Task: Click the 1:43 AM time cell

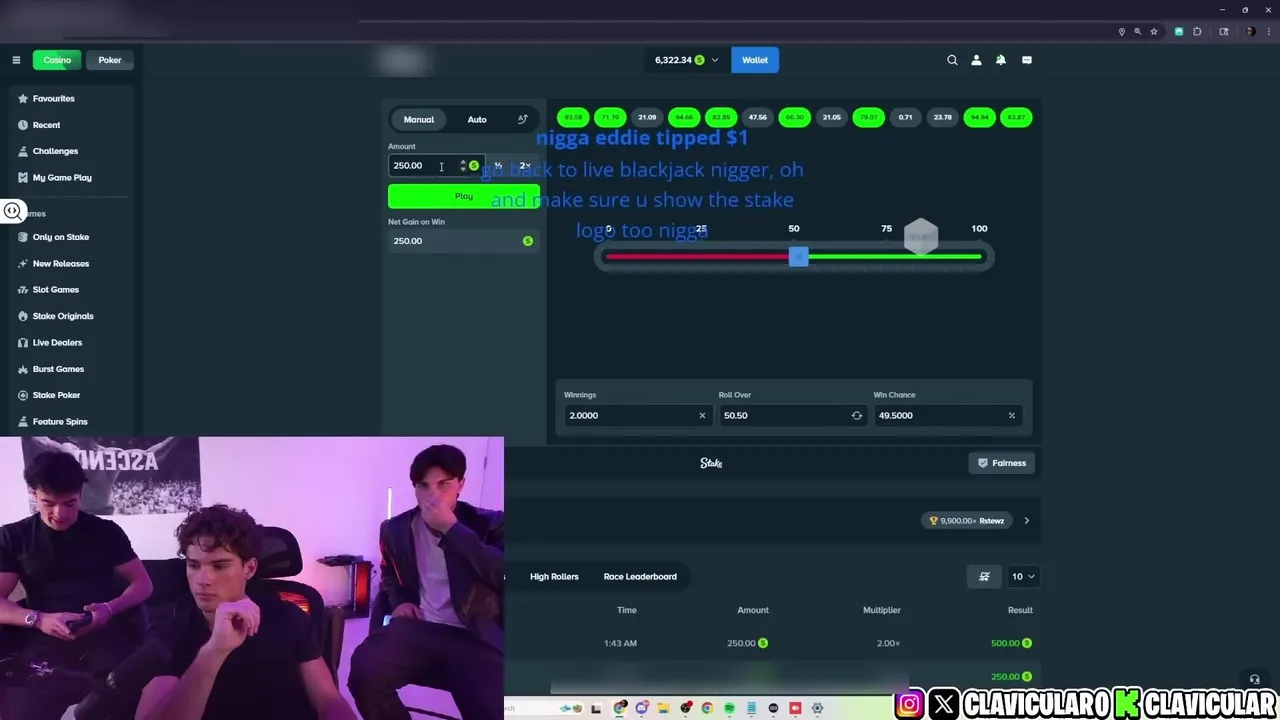Action: tap(620, 644)
